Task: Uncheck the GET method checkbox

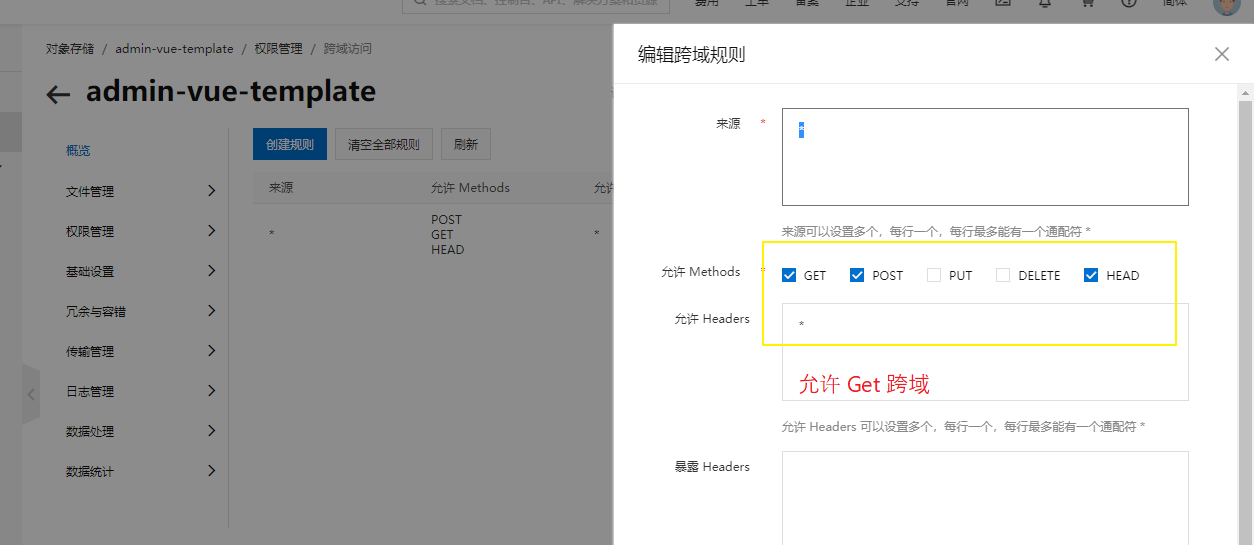Action: 789,275
